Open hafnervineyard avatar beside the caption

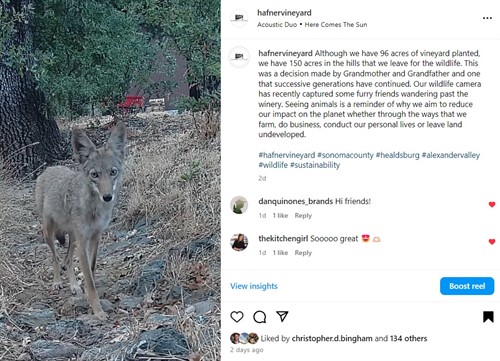point(239,57)
